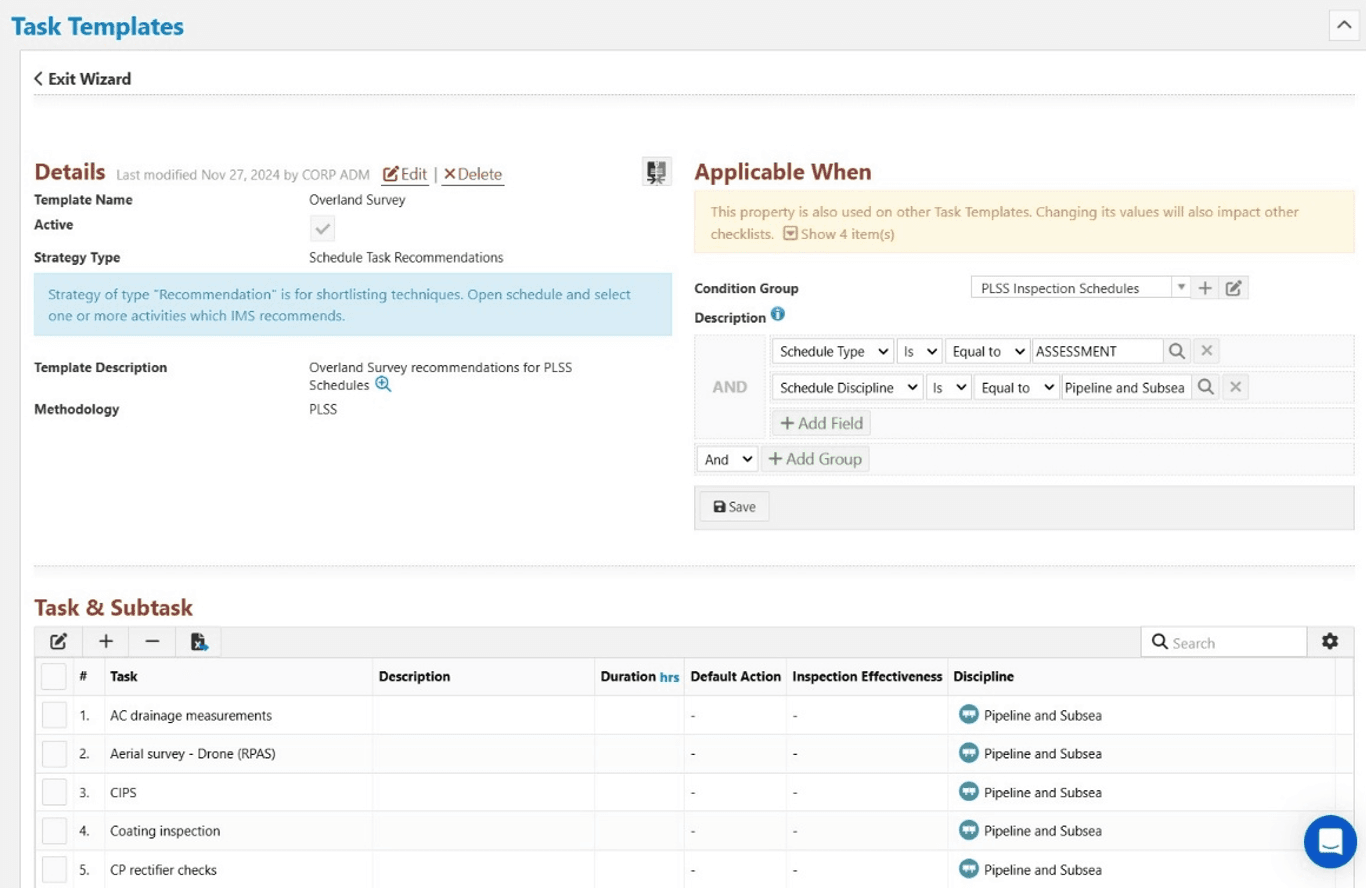Open the And group operator dropdown
The height and width of the screenshot is (892, 1366).
[x=727, y=459]
